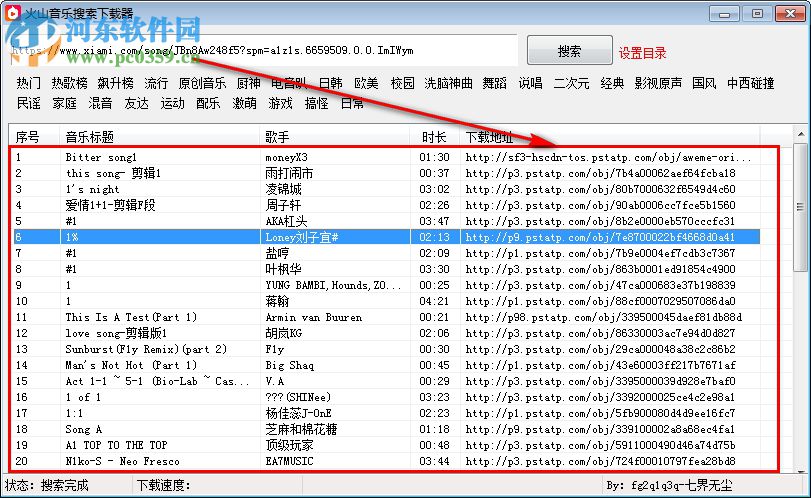The height and width of the screenshot is (498, 811).
Task: Choose the 流行 category
Action: pos(156,83)
